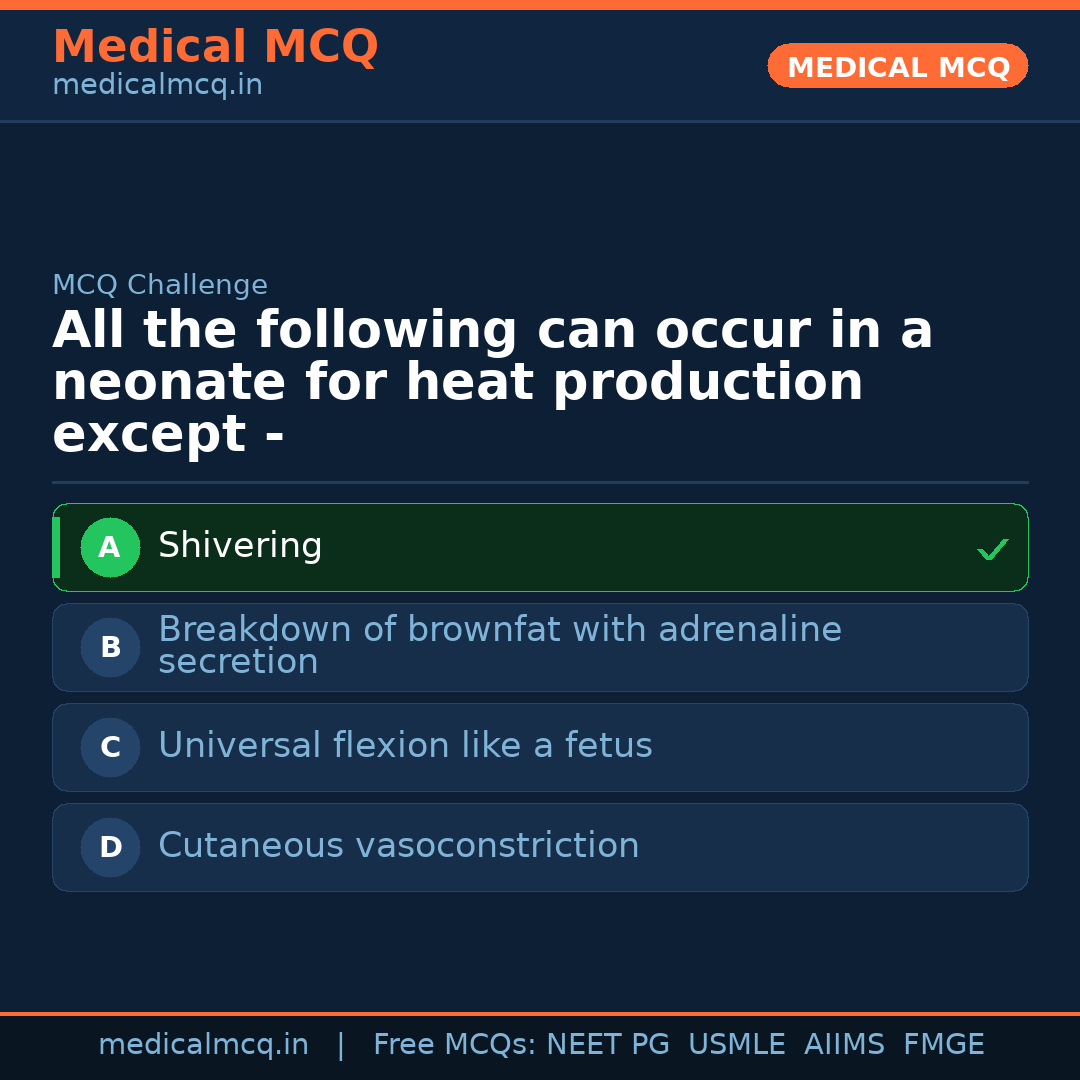Select the Shivering answer text
The width and height of the screenshot is (1080, 1080).
(240, 546)
